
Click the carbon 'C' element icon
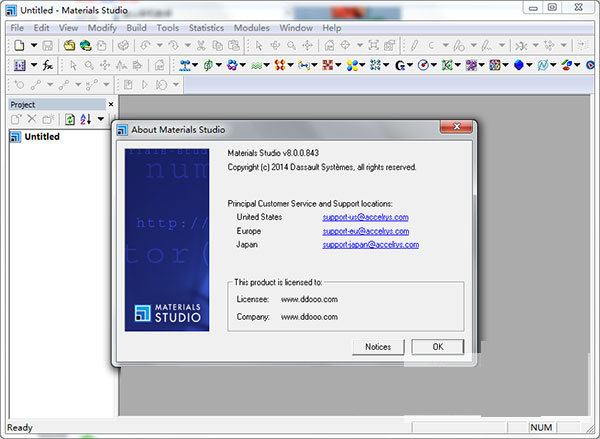(x=431, y=46)
